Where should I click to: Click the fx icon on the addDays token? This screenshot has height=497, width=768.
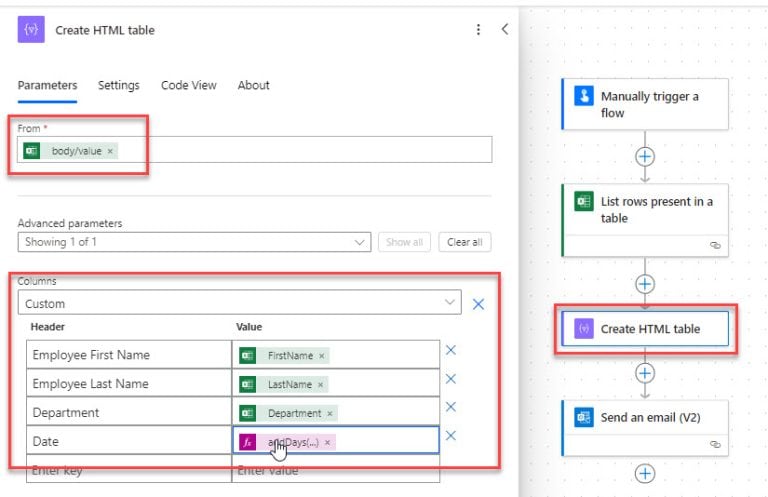pyautogui.click(x=247, y=442)
